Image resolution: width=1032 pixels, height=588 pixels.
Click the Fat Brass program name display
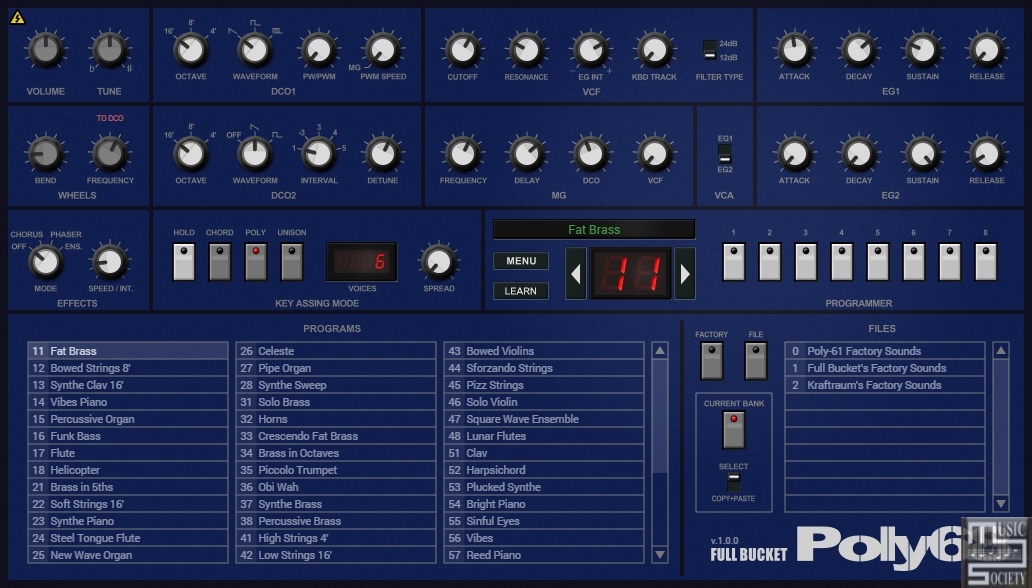594,229
